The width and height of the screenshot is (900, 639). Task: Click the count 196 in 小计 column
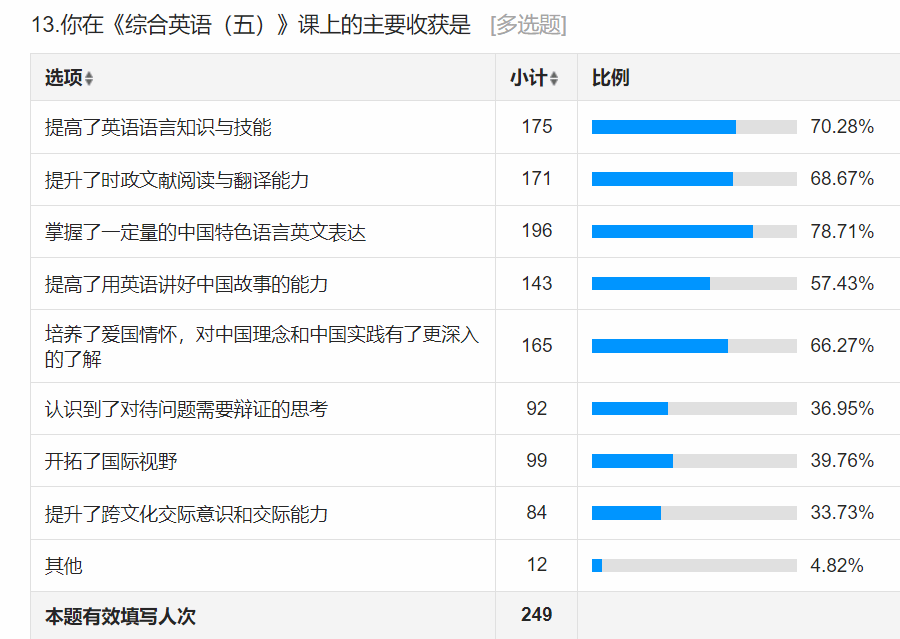pos(537,231)
